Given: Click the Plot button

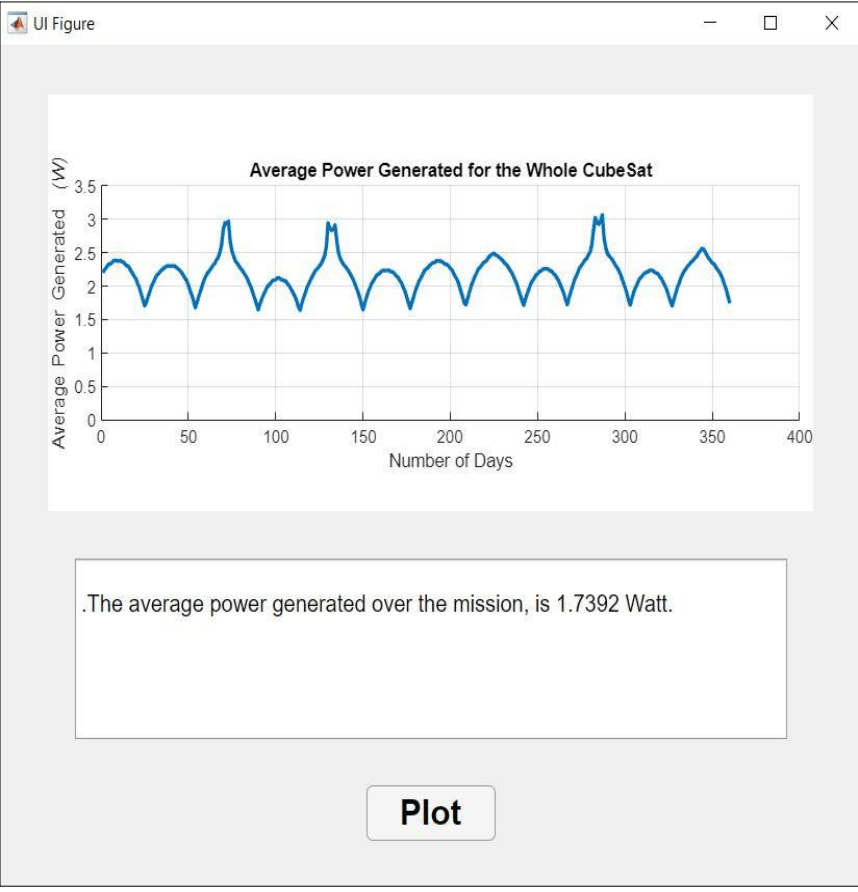Looking at the screenshot, I should 431,813.
